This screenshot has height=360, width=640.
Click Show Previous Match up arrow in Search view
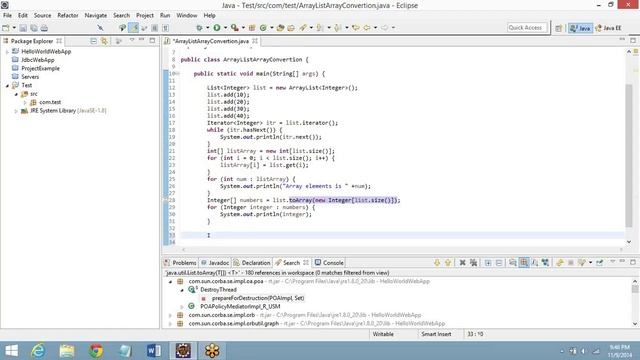click(x=448, y=262)
